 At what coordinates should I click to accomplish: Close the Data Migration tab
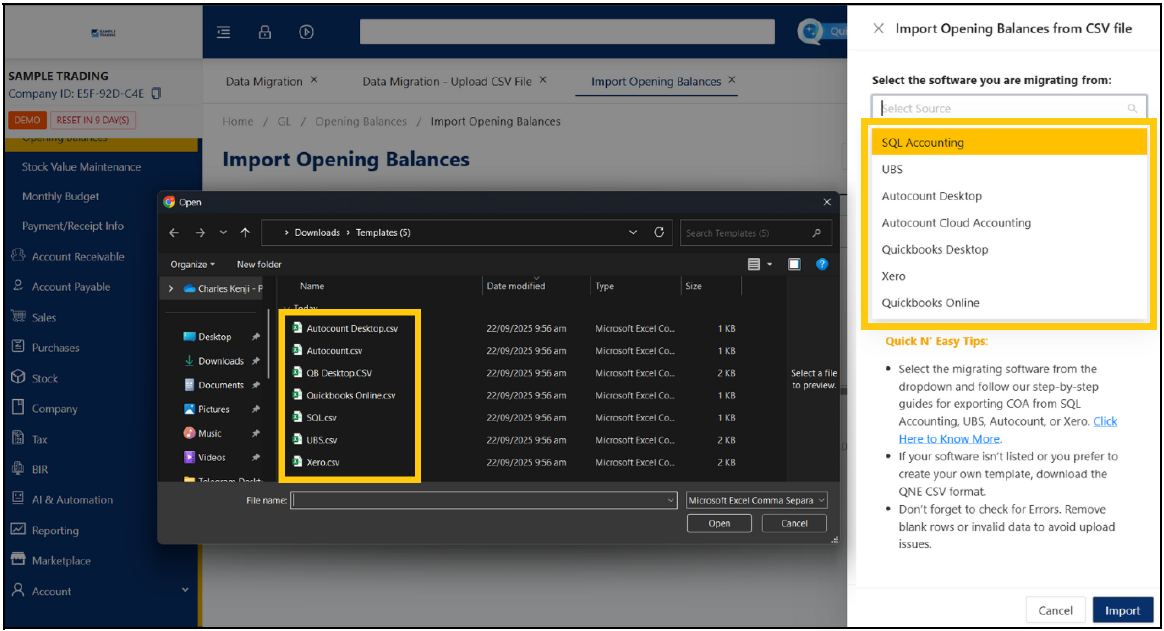(314, 79)
